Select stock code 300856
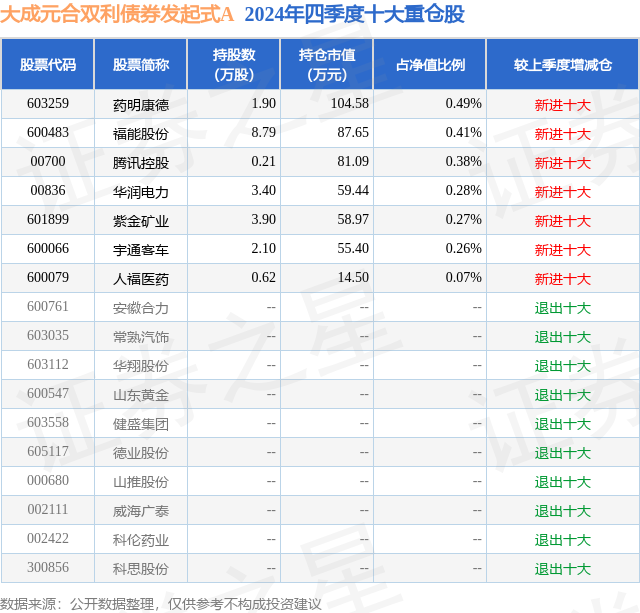 click(48, 567)
